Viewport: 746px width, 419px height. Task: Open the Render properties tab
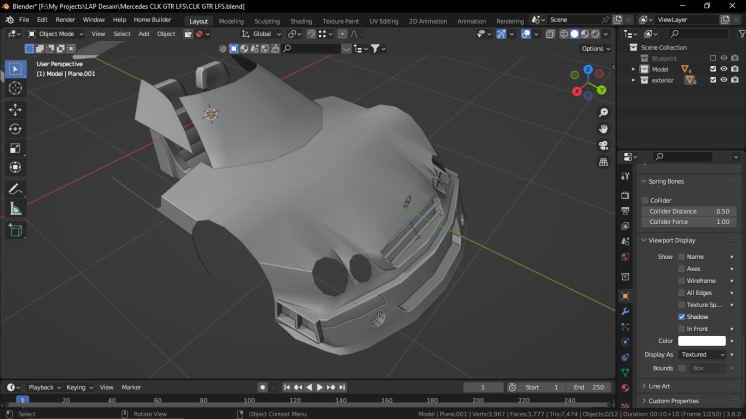tap(625, 195)
